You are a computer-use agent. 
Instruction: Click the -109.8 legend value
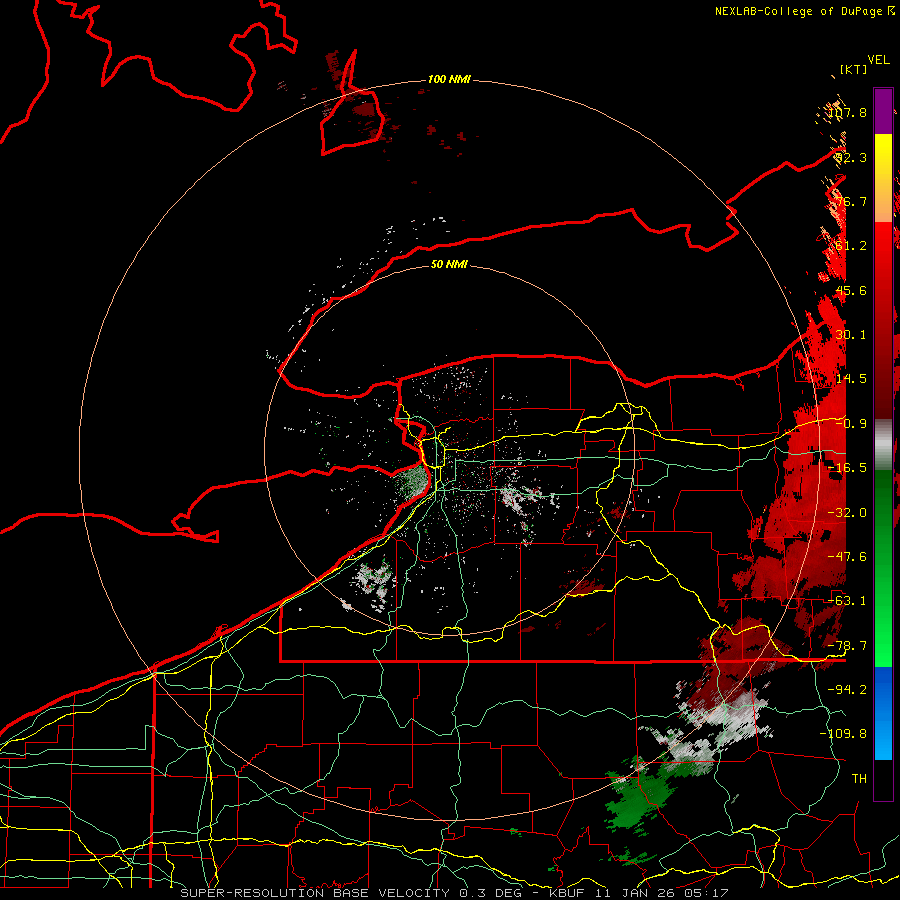843,734
